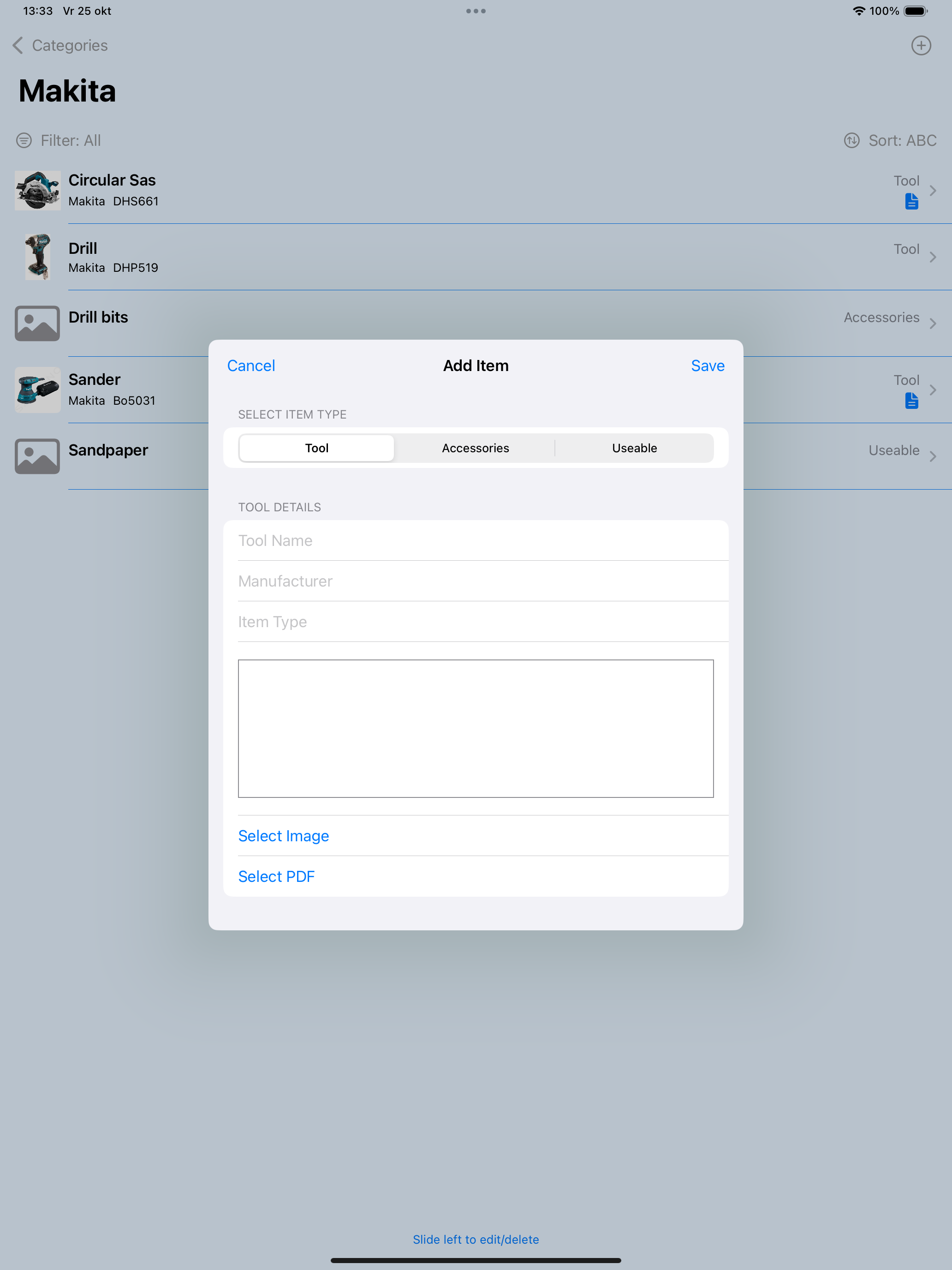
Task: Click the Sandpaper item title
Action: coord(108,450)
